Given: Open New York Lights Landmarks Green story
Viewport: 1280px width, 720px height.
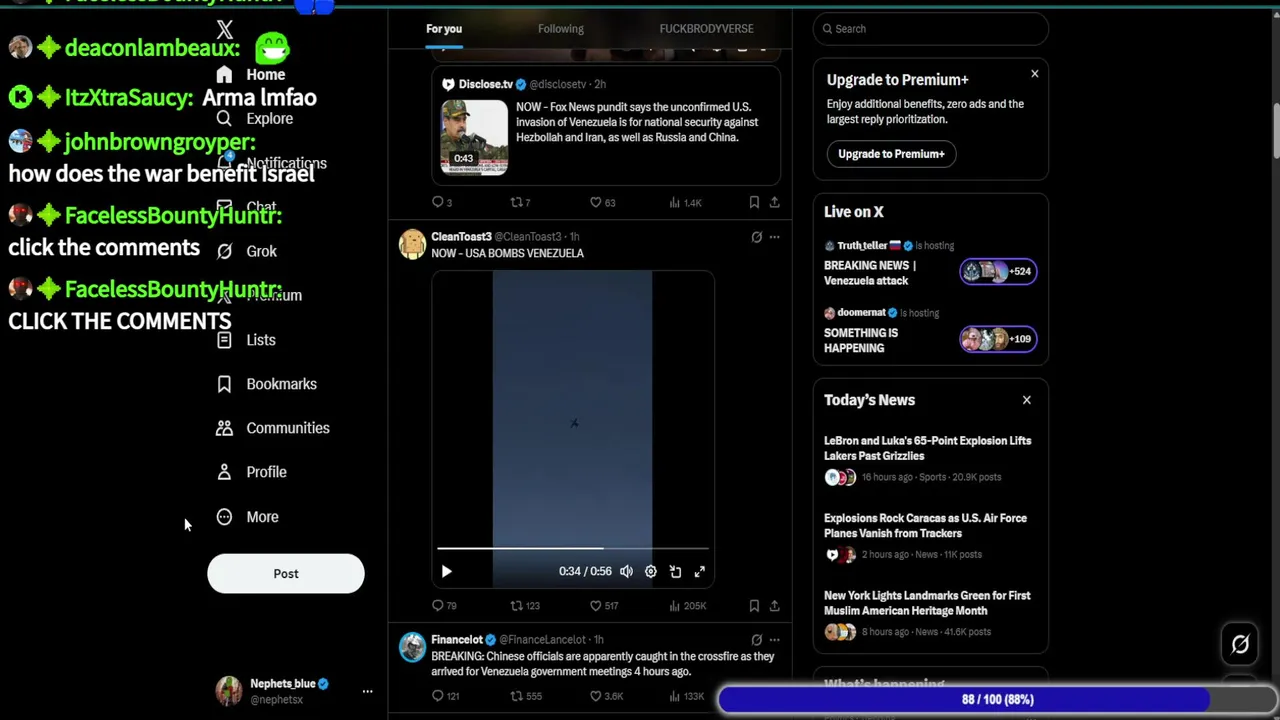Looking at the screenshot, I should tap(927, 603).
